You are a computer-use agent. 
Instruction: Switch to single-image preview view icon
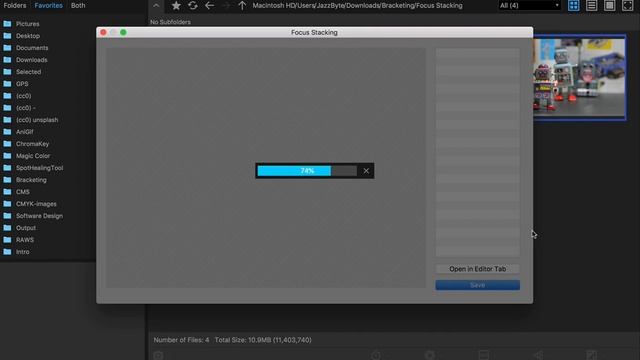609,5
